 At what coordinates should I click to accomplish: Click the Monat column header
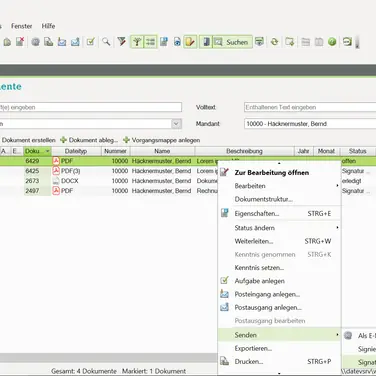tap(326, 151)
